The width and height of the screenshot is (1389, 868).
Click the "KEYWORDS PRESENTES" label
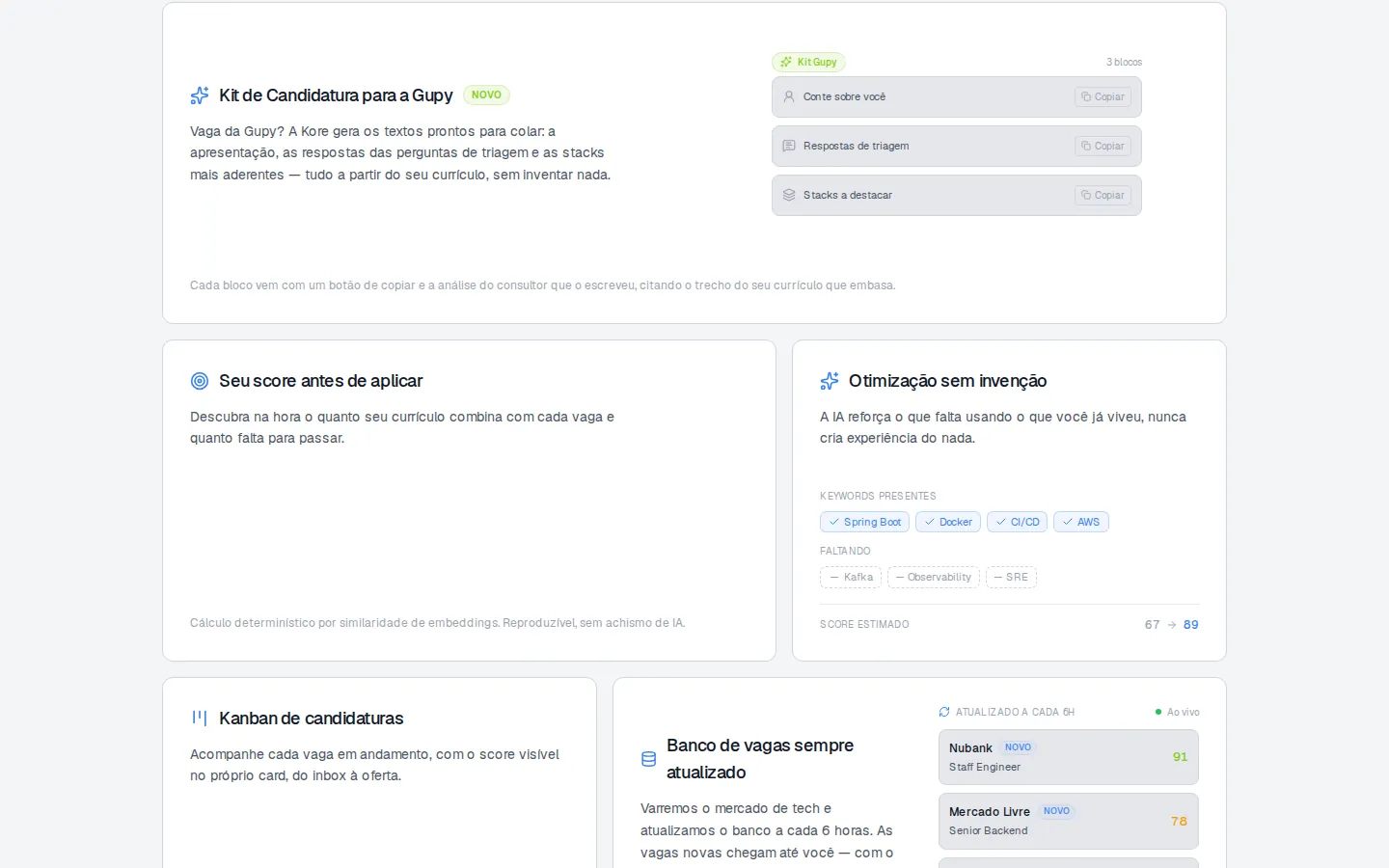pyautogui.click(x=878, y=496)
